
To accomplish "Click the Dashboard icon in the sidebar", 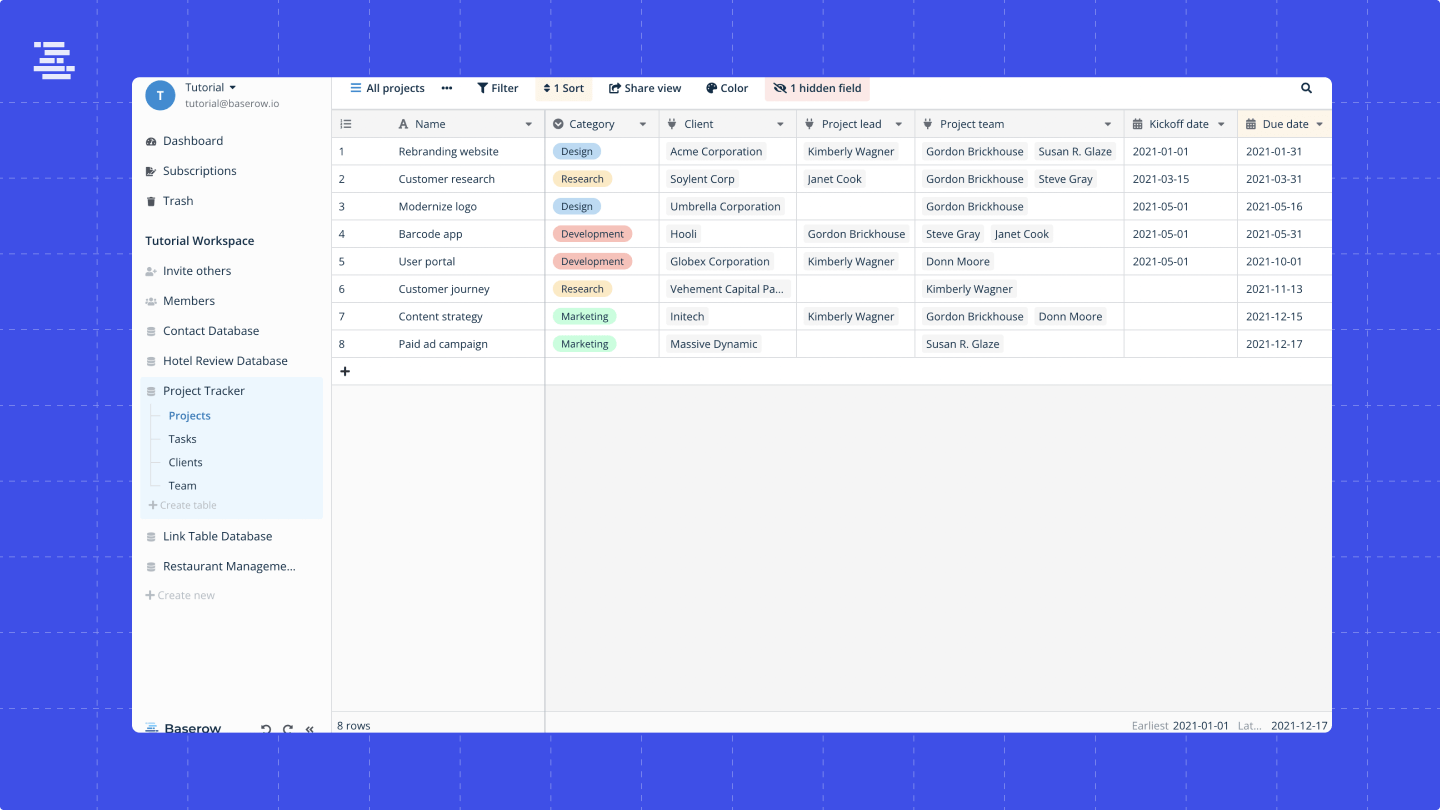I will 151,141.
